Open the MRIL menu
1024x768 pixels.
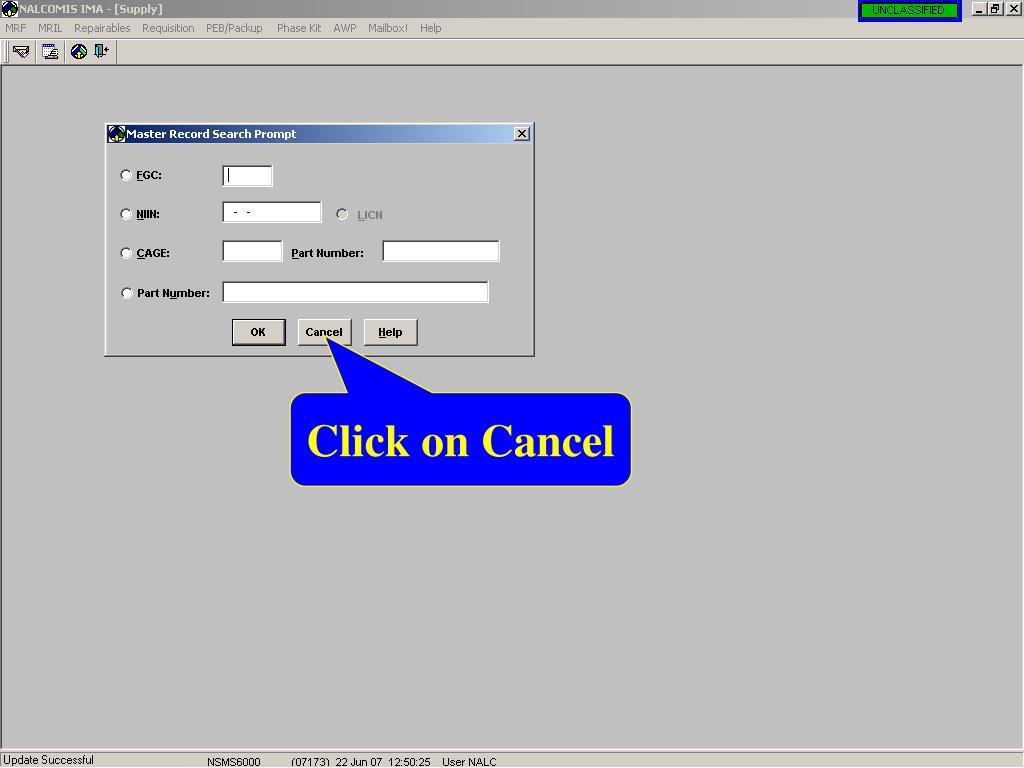pos(50,28)
